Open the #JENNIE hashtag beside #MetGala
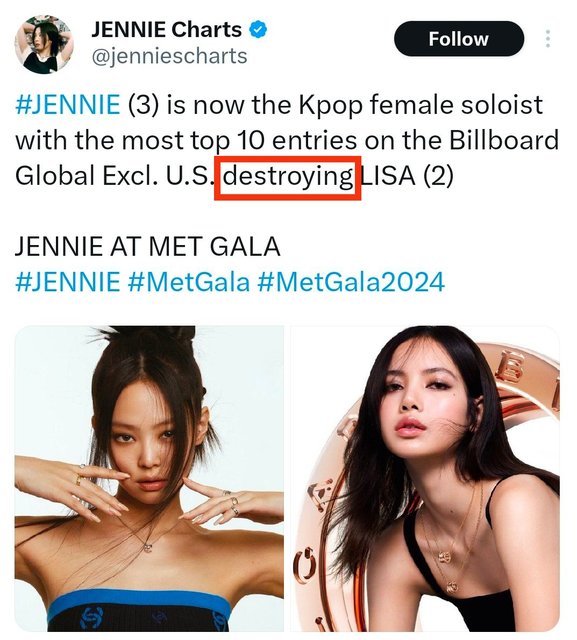 tap(68, 282)
